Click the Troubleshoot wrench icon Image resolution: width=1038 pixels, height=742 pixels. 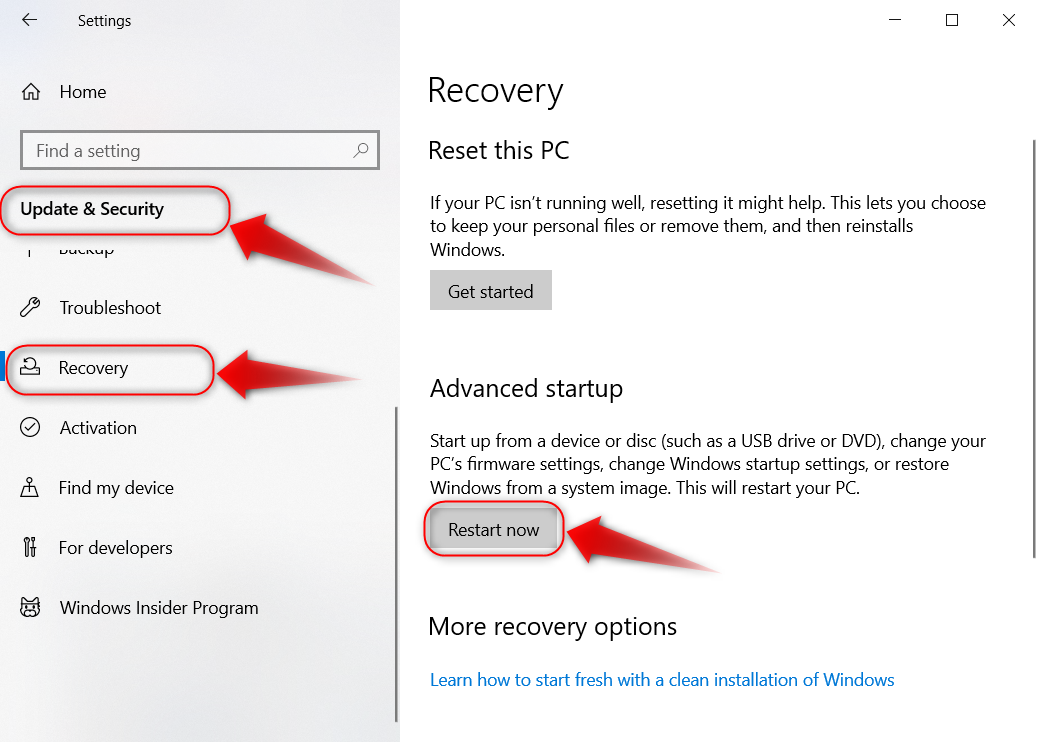(x=30, y=308)
